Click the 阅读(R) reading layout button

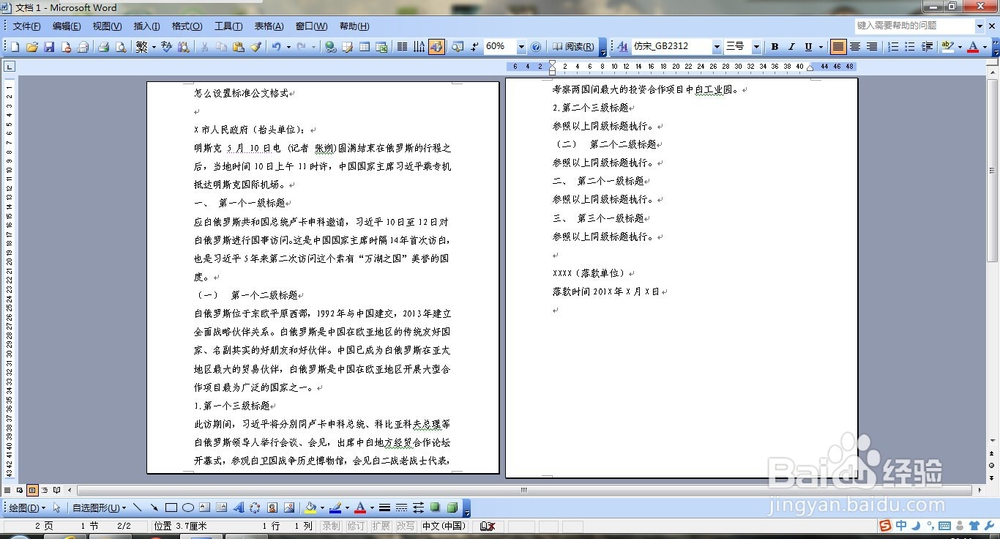[573, 47]
